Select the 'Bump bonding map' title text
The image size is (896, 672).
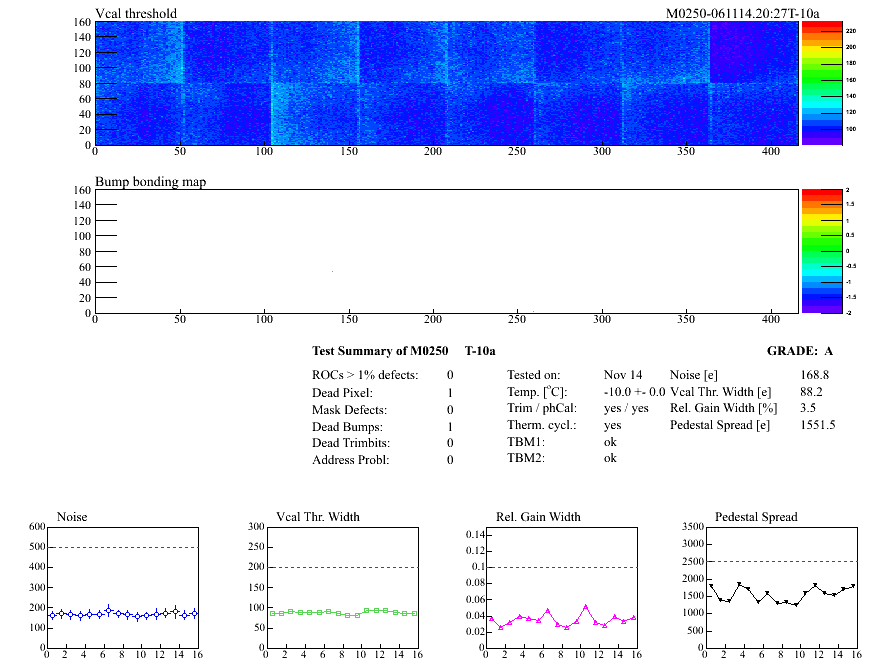(x=150, y=182)
